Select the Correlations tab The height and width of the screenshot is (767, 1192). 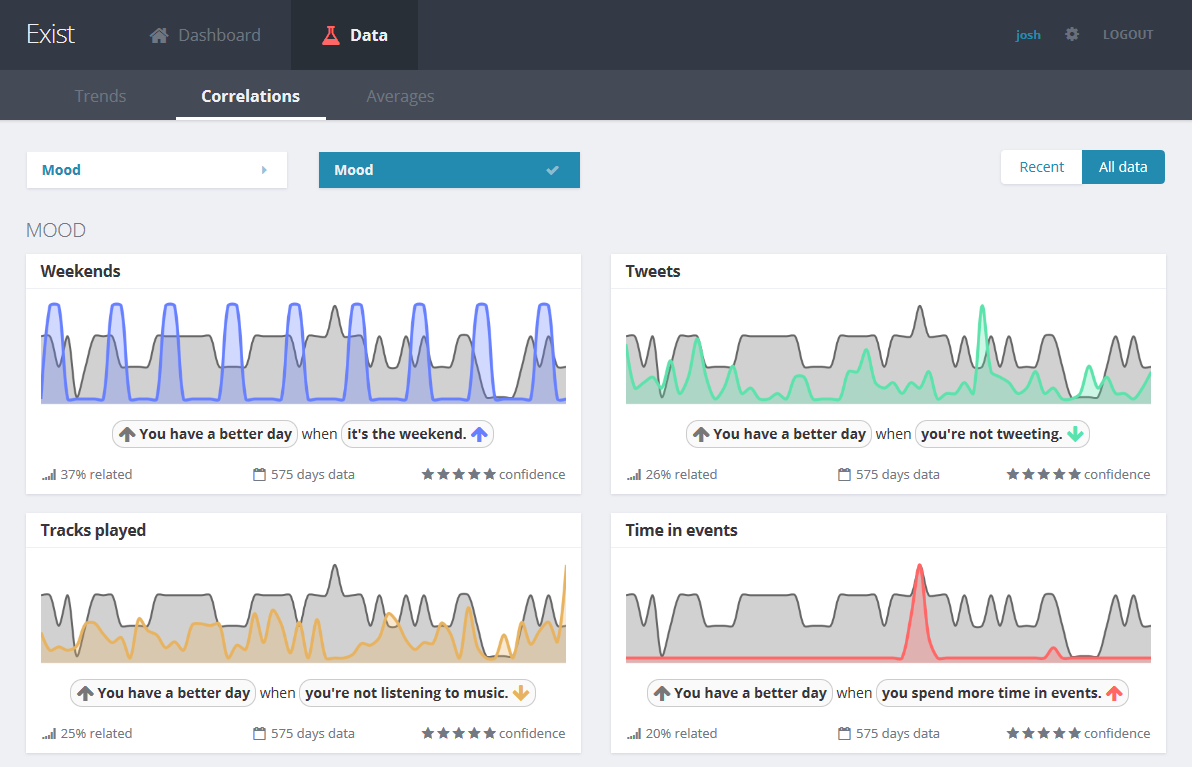click(x=250, y=96)
